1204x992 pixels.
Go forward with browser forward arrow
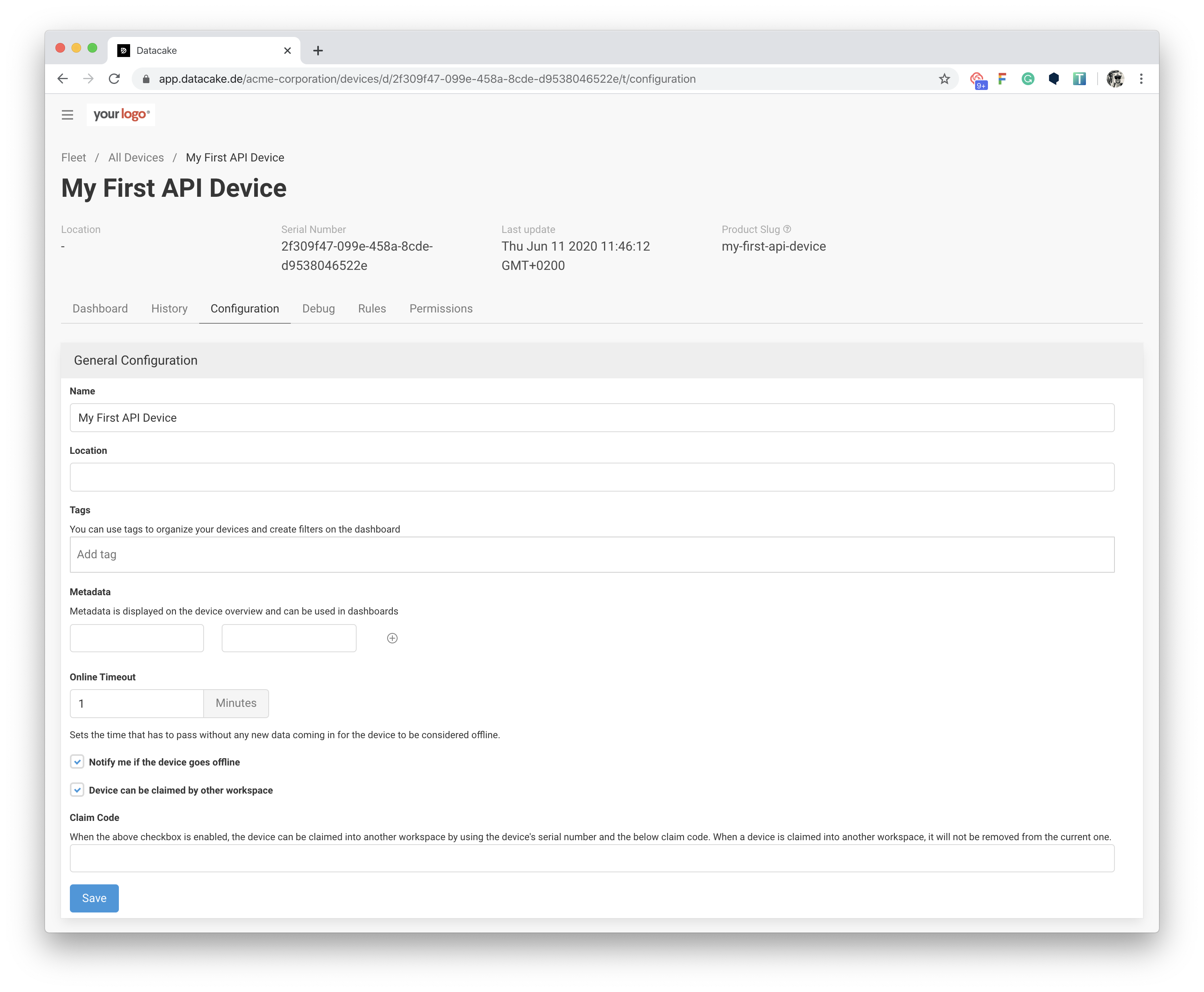(88, 79)
